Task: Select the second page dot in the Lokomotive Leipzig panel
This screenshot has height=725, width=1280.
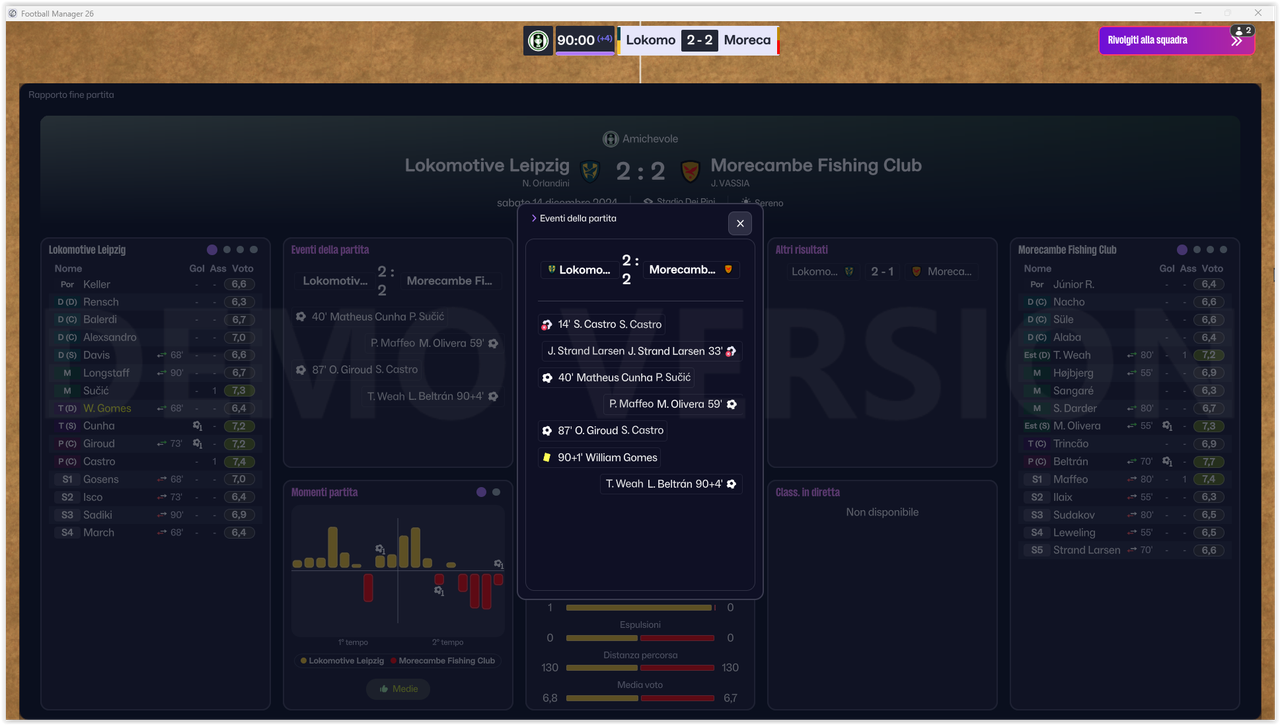Action: click(x=227, y=250)
